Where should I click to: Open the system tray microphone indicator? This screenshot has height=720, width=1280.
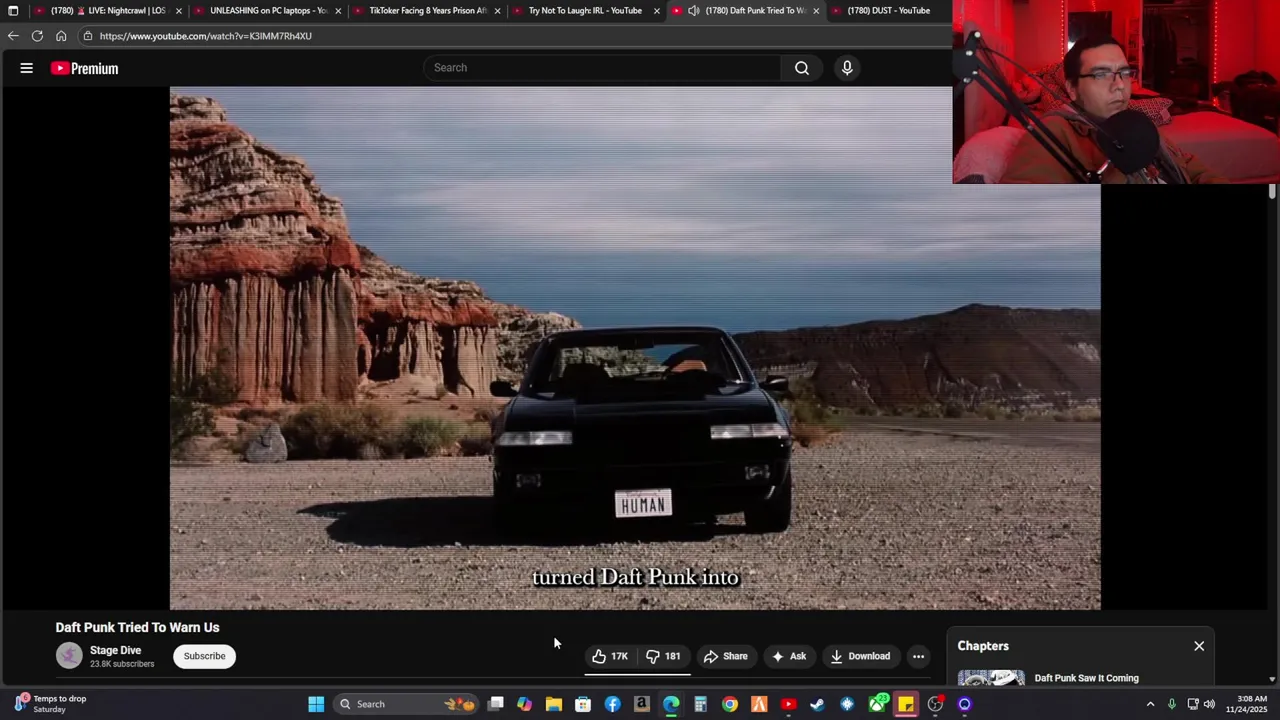[1171, 704]
